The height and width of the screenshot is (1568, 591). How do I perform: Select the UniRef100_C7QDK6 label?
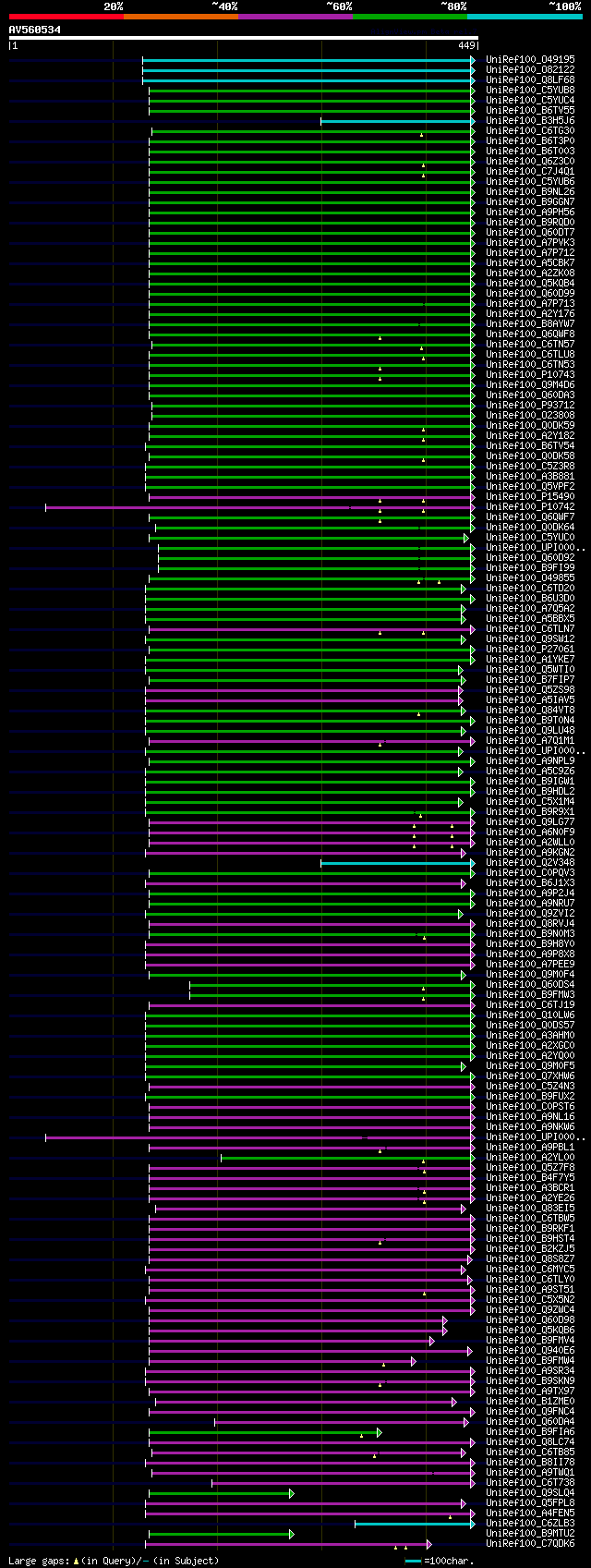530,1543
